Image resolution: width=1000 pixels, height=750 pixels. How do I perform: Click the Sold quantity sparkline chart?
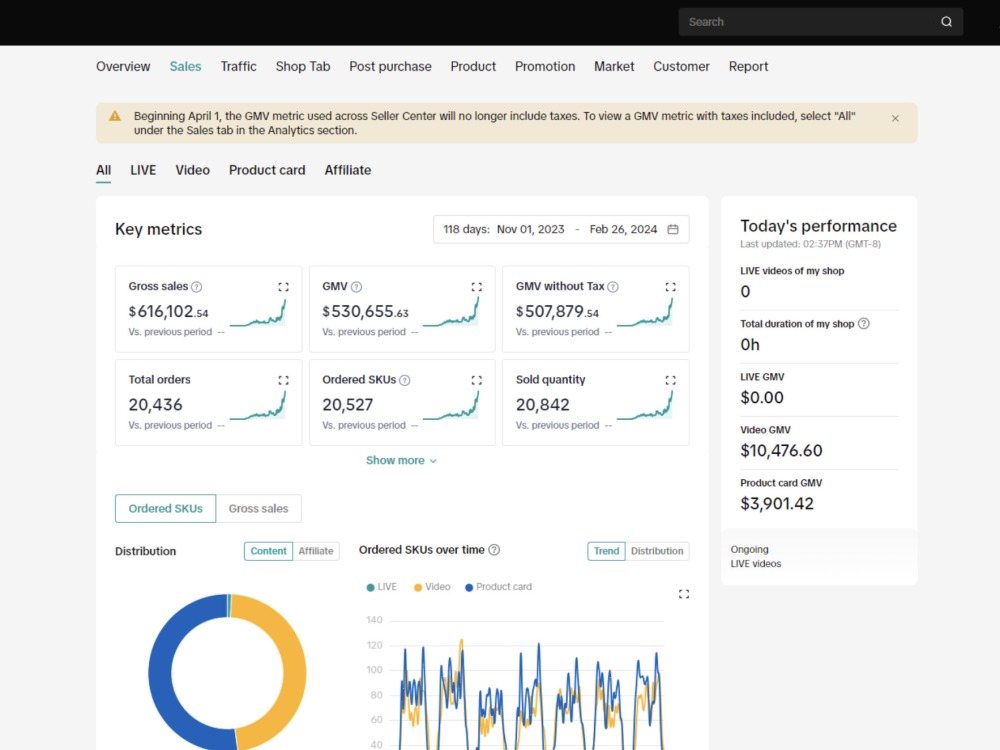(645, 406)
